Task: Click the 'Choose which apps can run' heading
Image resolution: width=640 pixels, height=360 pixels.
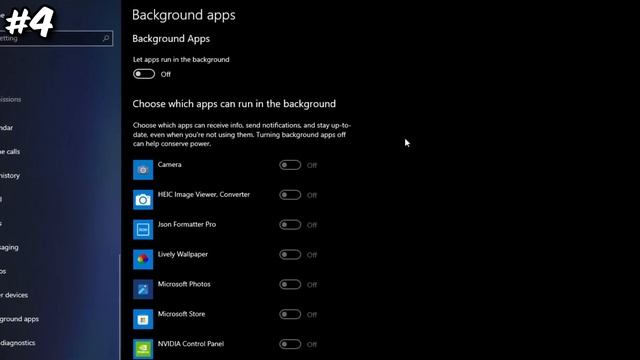Action: pyautogui.click(x=234, y=104)
